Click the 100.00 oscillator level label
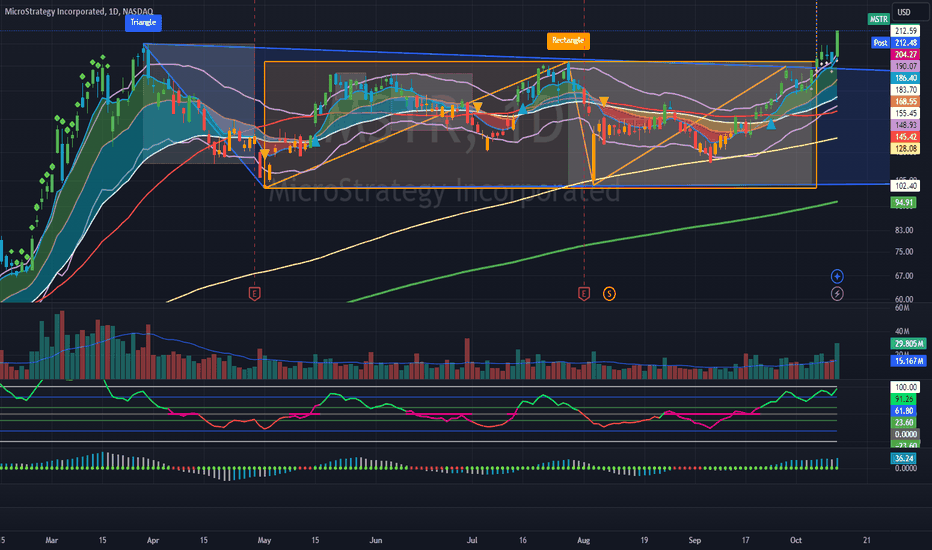Screen dimensions: 932x550 pos(905,387)
